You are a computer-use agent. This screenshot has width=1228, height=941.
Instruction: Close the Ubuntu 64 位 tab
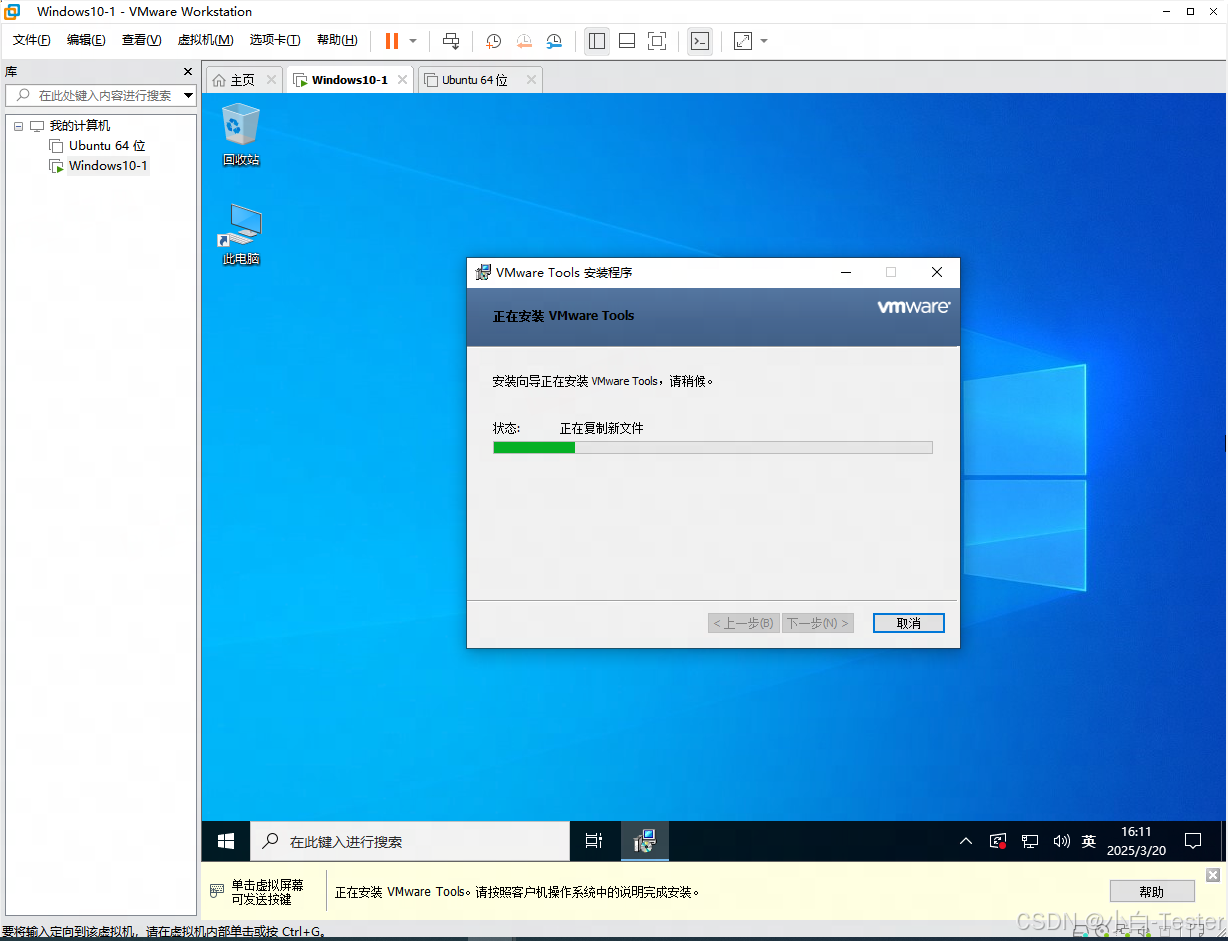coord(531,80)
